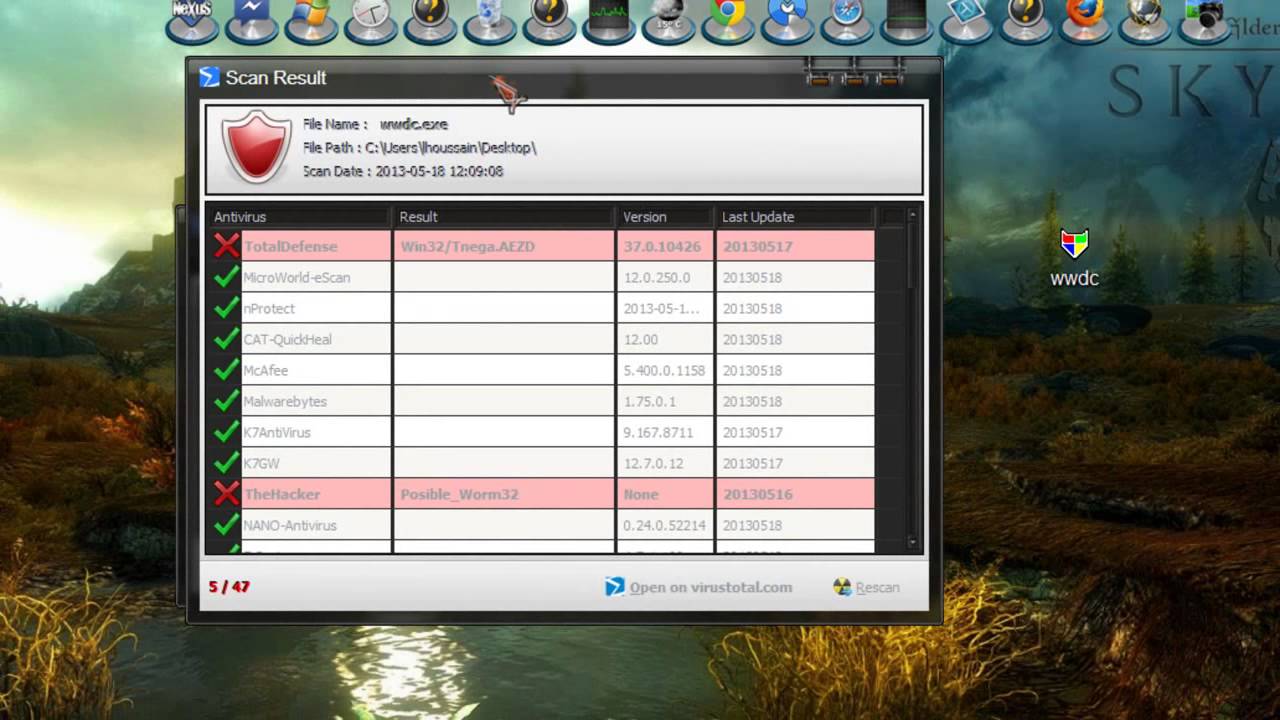Click scrollbar up arrow in results list
Viewport: 1280px width, 720px height.
(x=912, y=215)
